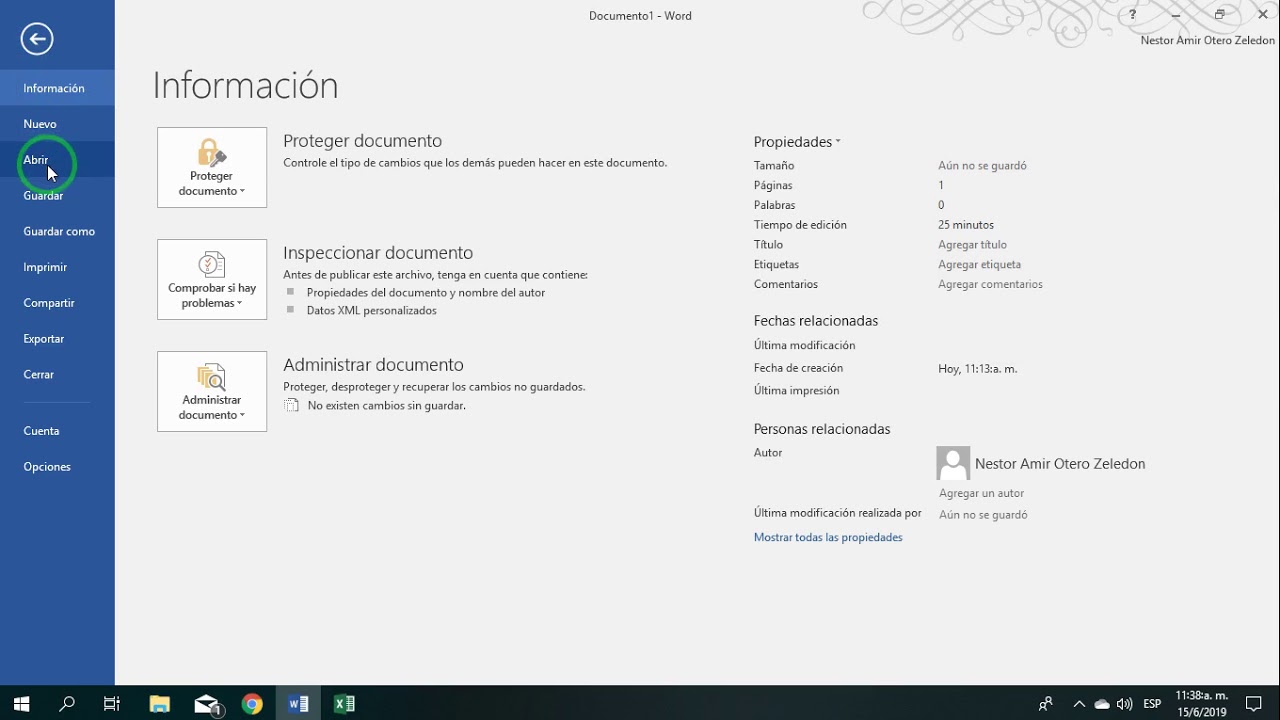Open the taskbar clock and date
Viewport: 1280px width, 720px height.
pos(1201,704)
